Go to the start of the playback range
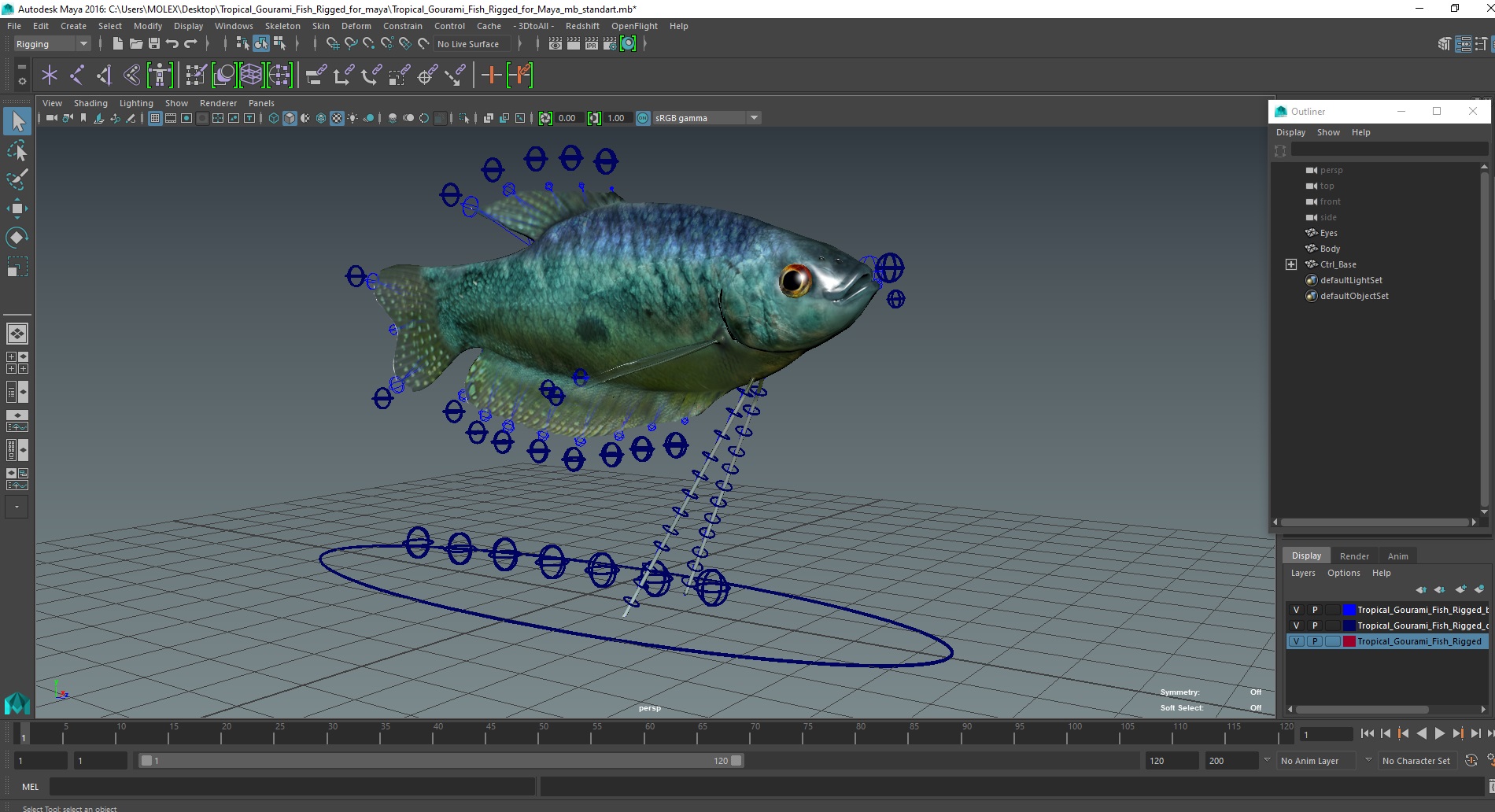The image size is (1495, 812). point(1368,733)
